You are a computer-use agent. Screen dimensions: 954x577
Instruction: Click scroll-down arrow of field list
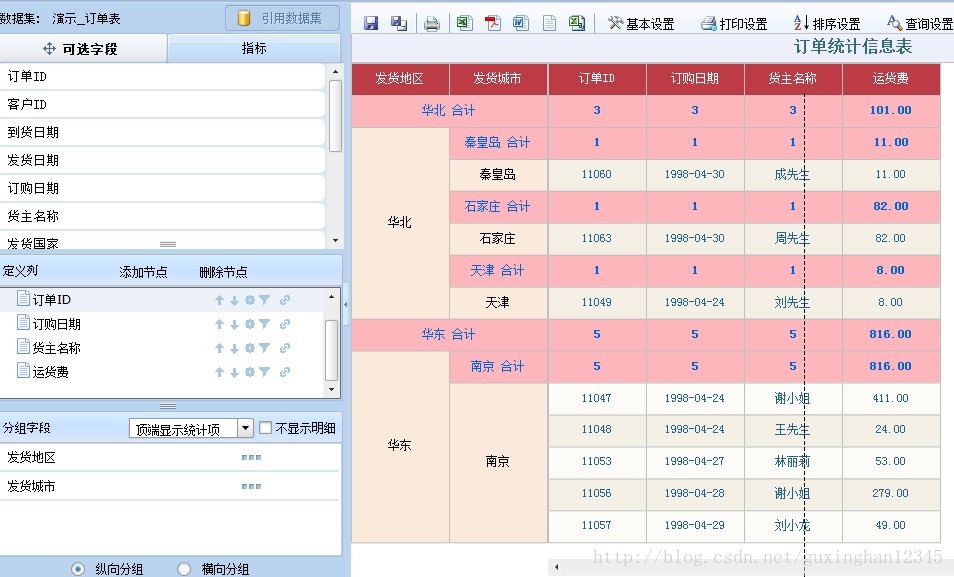pos(335,241)
